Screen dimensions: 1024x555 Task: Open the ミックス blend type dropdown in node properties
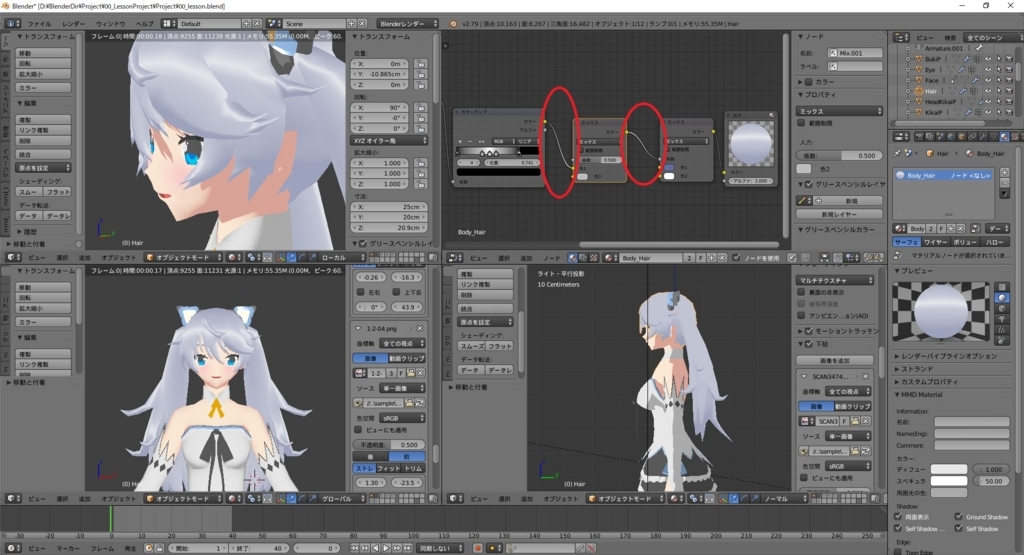click(x=840, y=111)
